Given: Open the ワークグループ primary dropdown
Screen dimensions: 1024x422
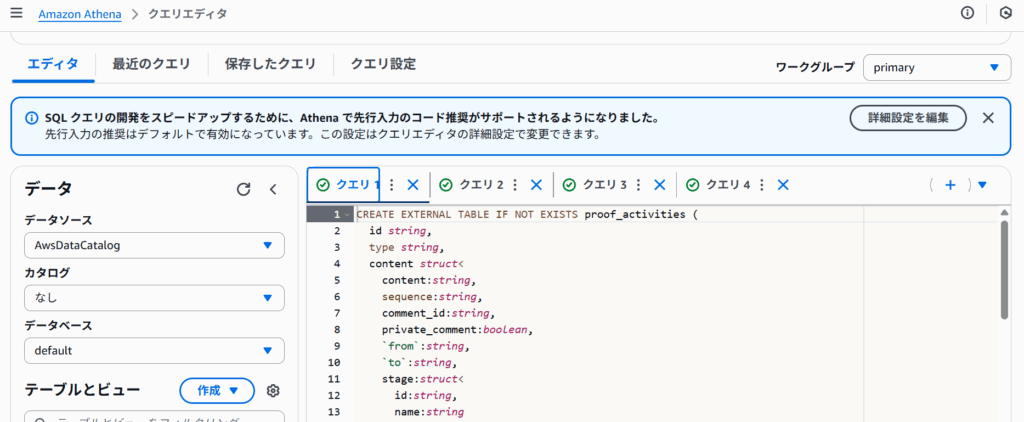Looking at the screenshot, I should (937, 68).
